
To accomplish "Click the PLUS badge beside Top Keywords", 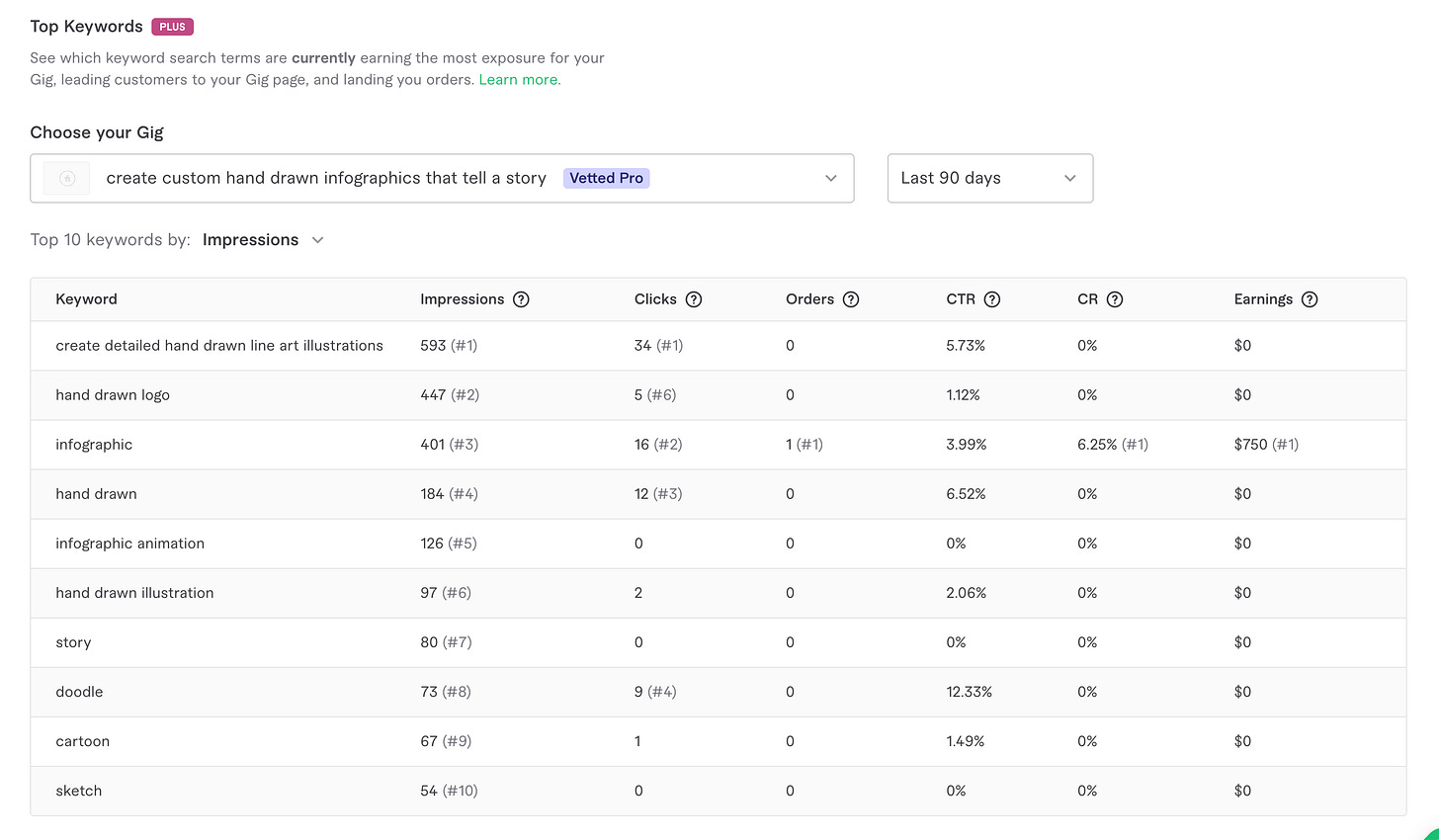I will tap(172, 27).
